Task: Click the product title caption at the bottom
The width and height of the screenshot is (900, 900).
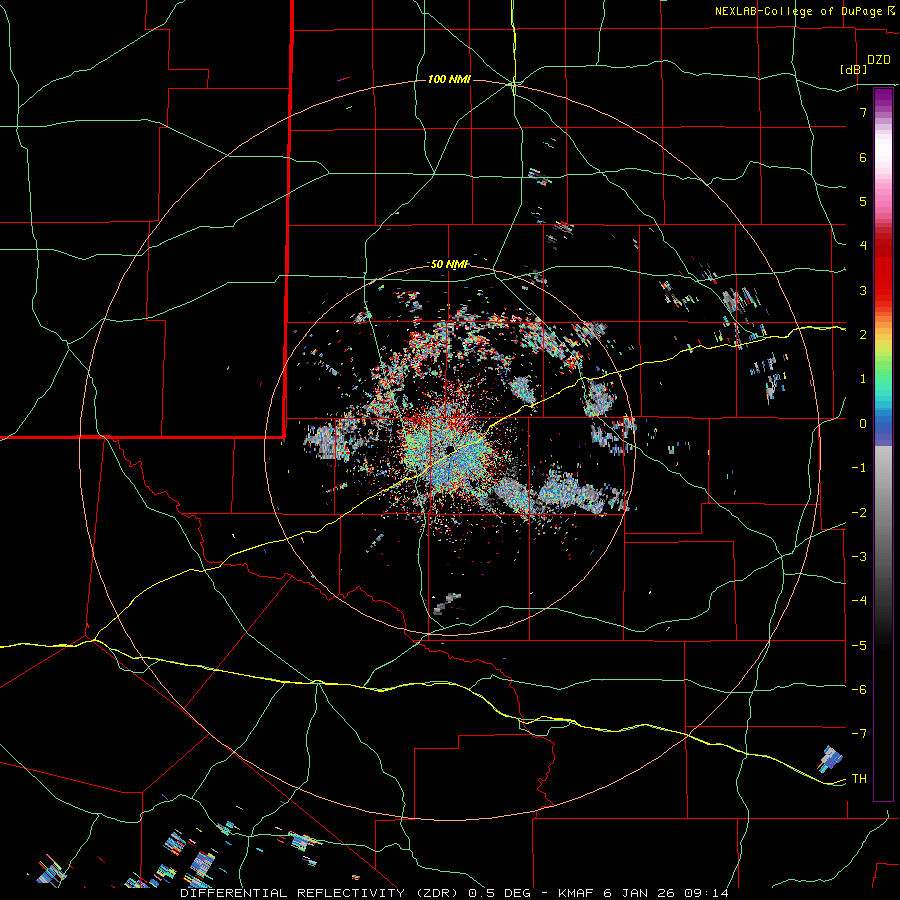Action: coord(454,893)
